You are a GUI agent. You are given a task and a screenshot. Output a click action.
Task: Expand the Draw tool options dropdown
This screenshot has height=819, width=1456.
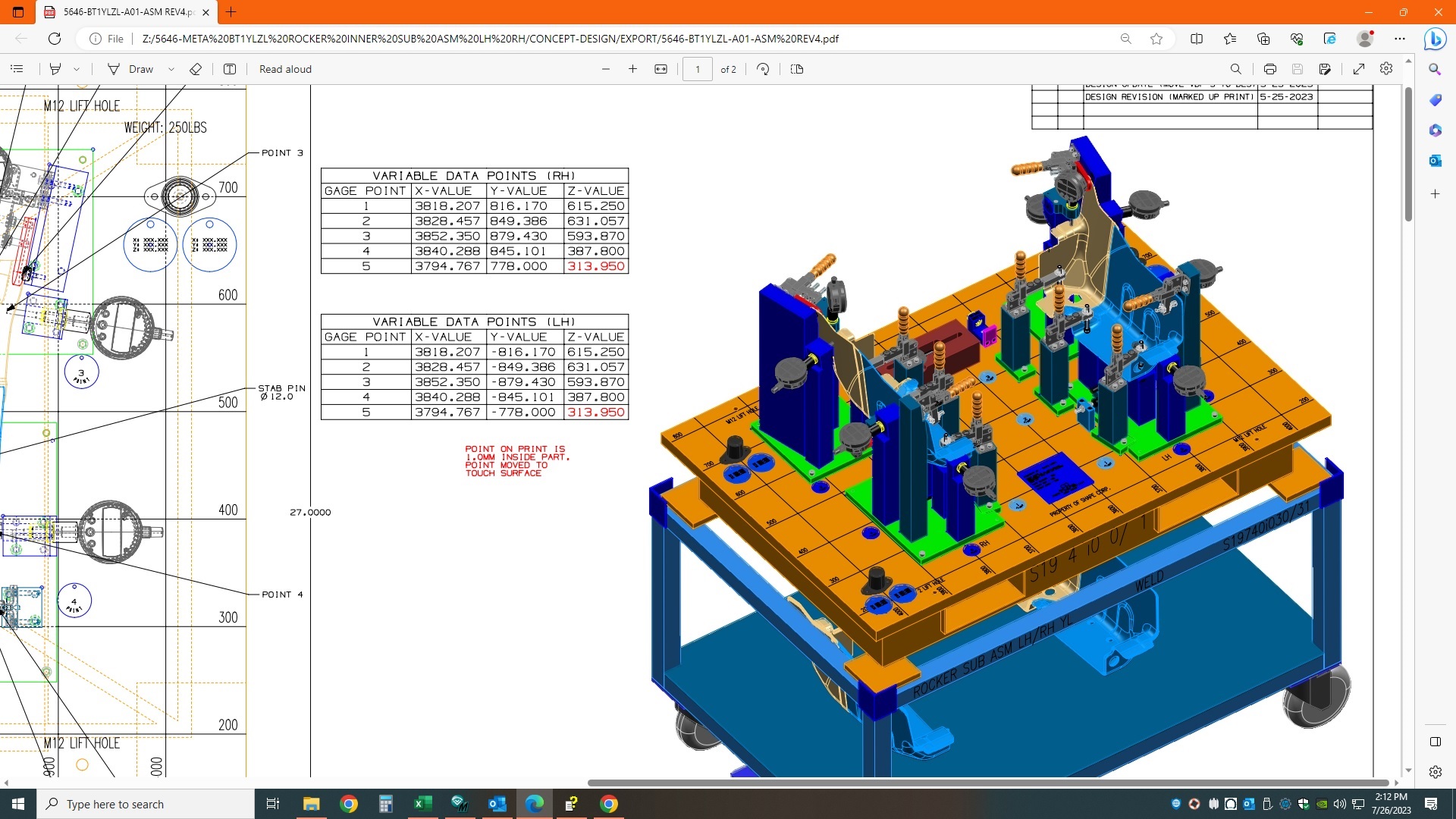click(171, 69)
